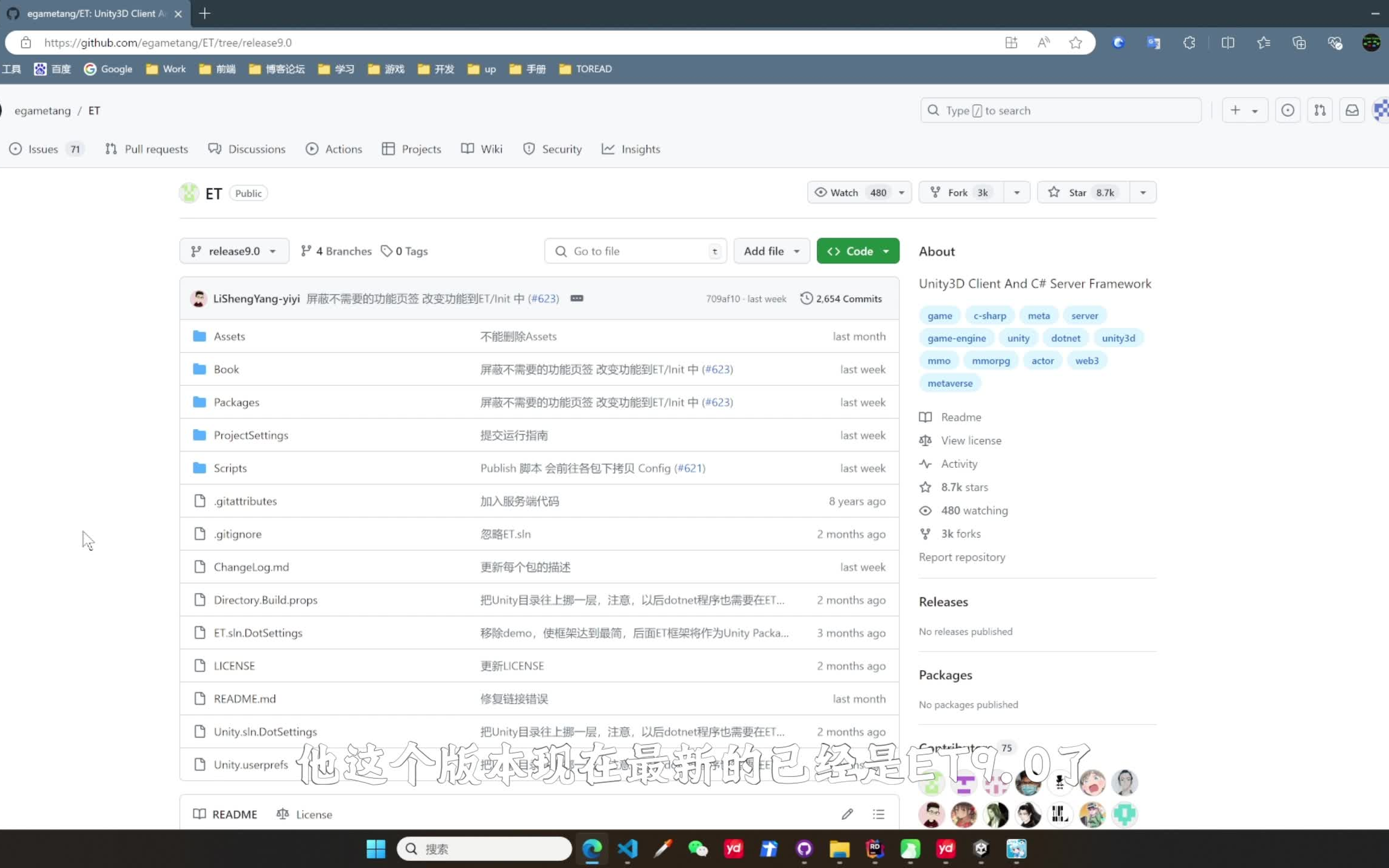Launch Visual Studio Code from taskbar
Viewport: 1389px width, 868px height.
click(x=628, y=849)
